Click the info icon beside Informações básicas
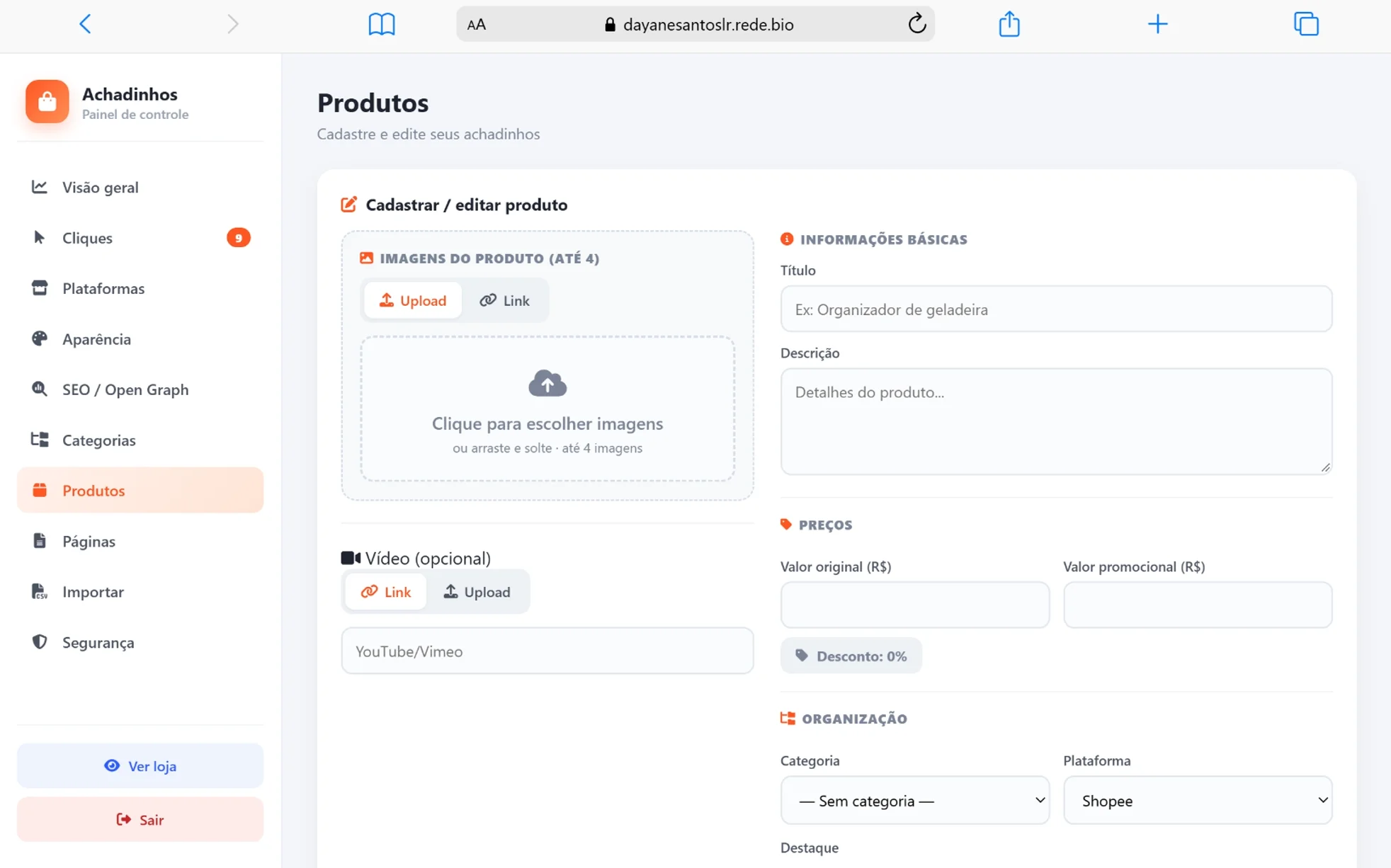 click(787, 239)
